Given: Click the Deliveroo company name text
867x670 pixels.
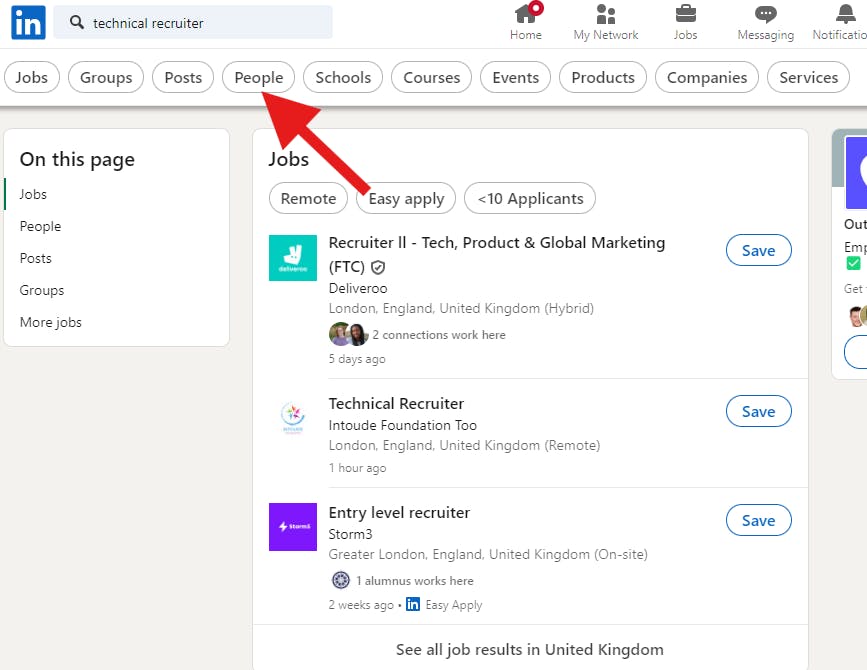Looking at the screenshot, I should pyautogui.click(x=358, y=288).
